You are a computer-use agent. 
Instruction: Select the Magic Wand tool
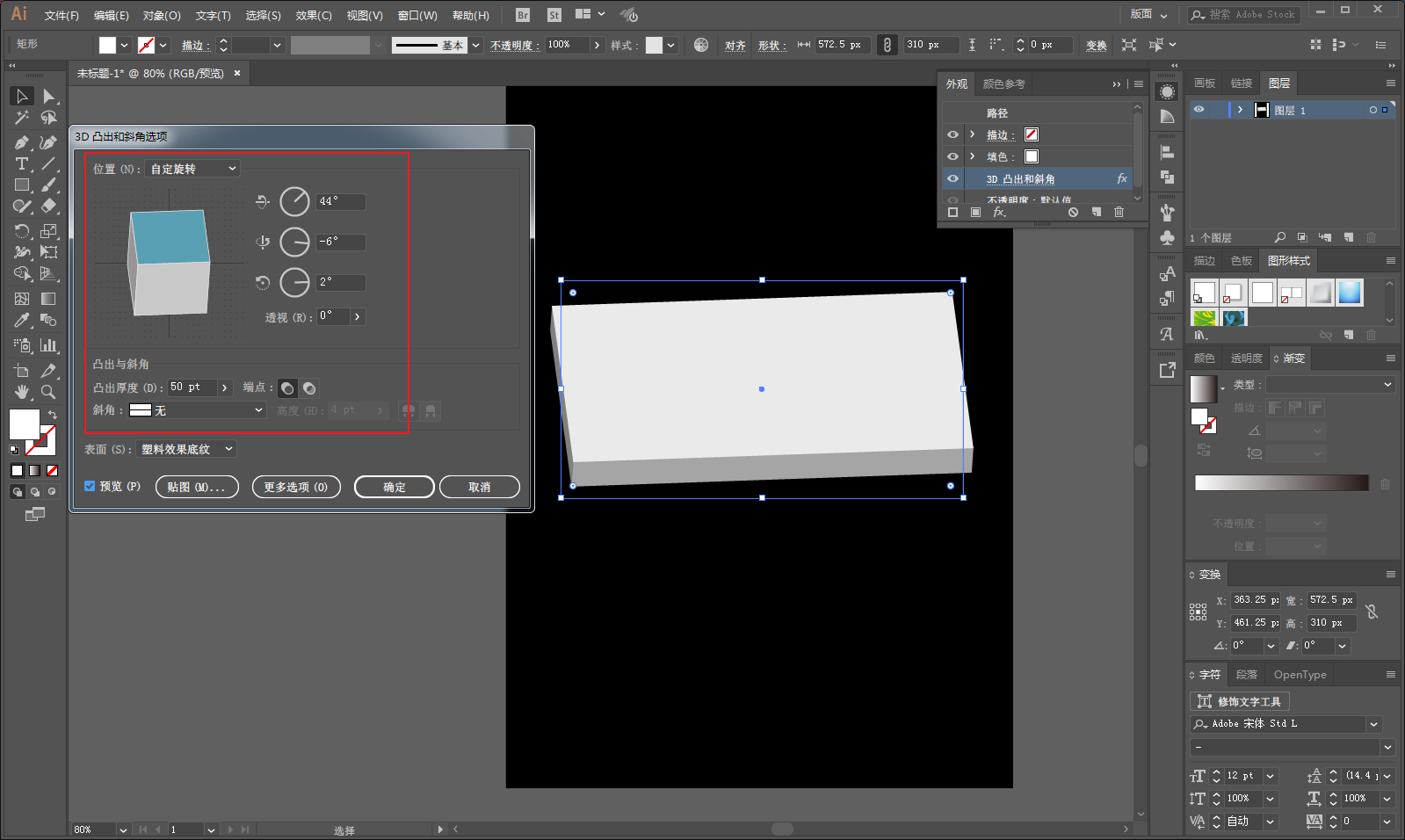(x=22, y=118)
